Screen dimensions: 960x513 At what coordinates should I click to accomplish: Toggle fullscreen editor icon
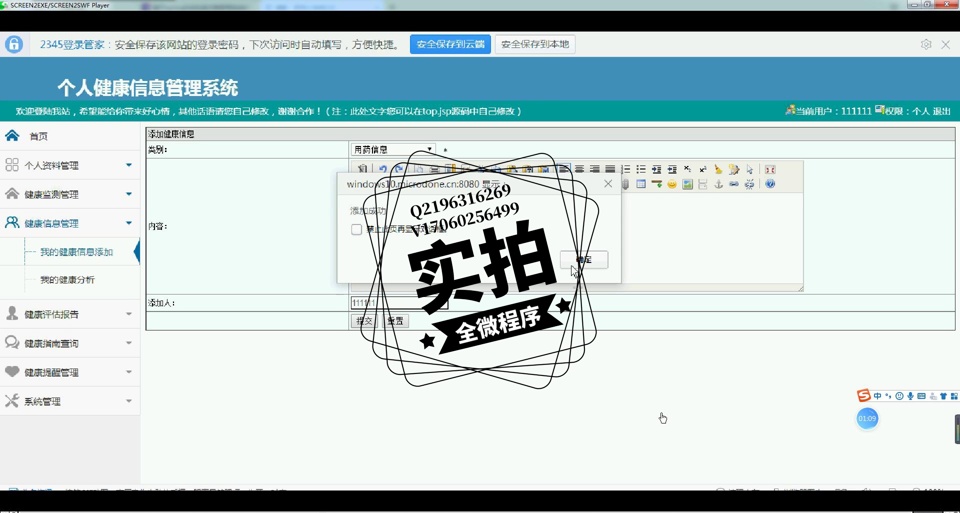tap(770, 169)
